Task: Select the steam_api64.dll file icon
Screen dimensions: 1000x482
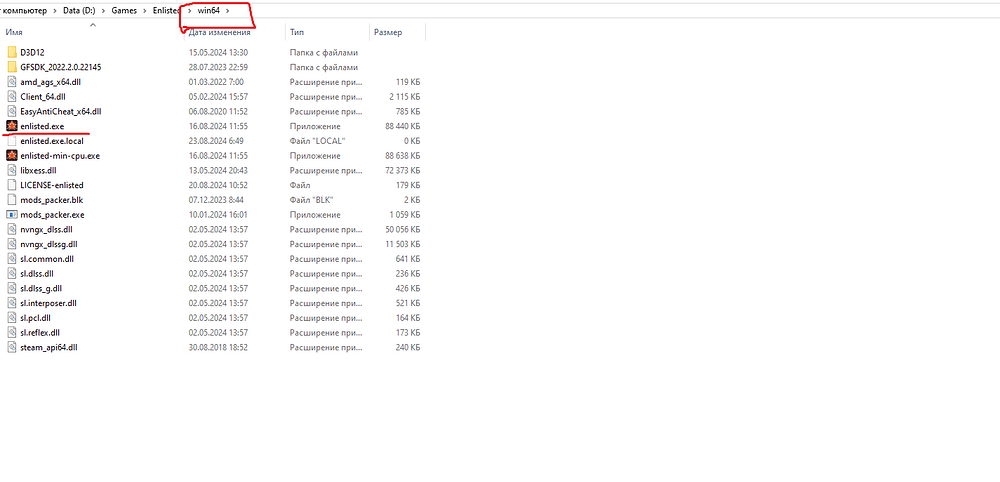Action: [12, 347]
